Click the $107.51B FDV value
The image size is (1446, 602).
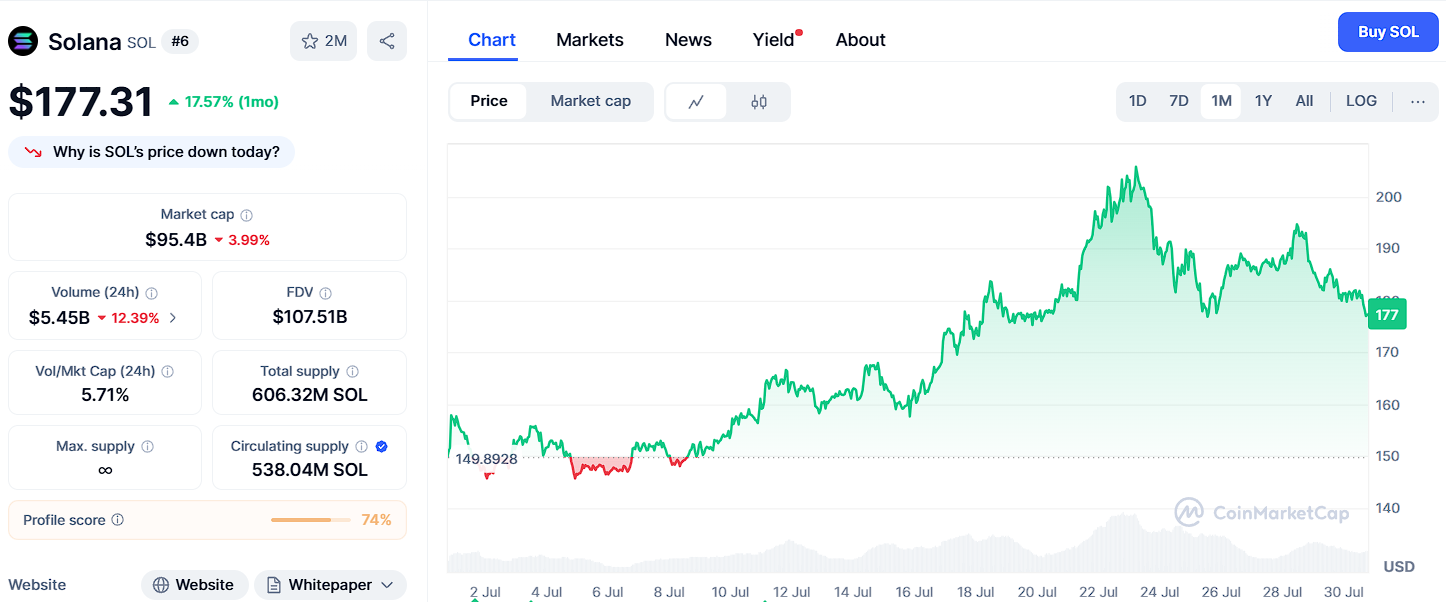coord(310,317)
